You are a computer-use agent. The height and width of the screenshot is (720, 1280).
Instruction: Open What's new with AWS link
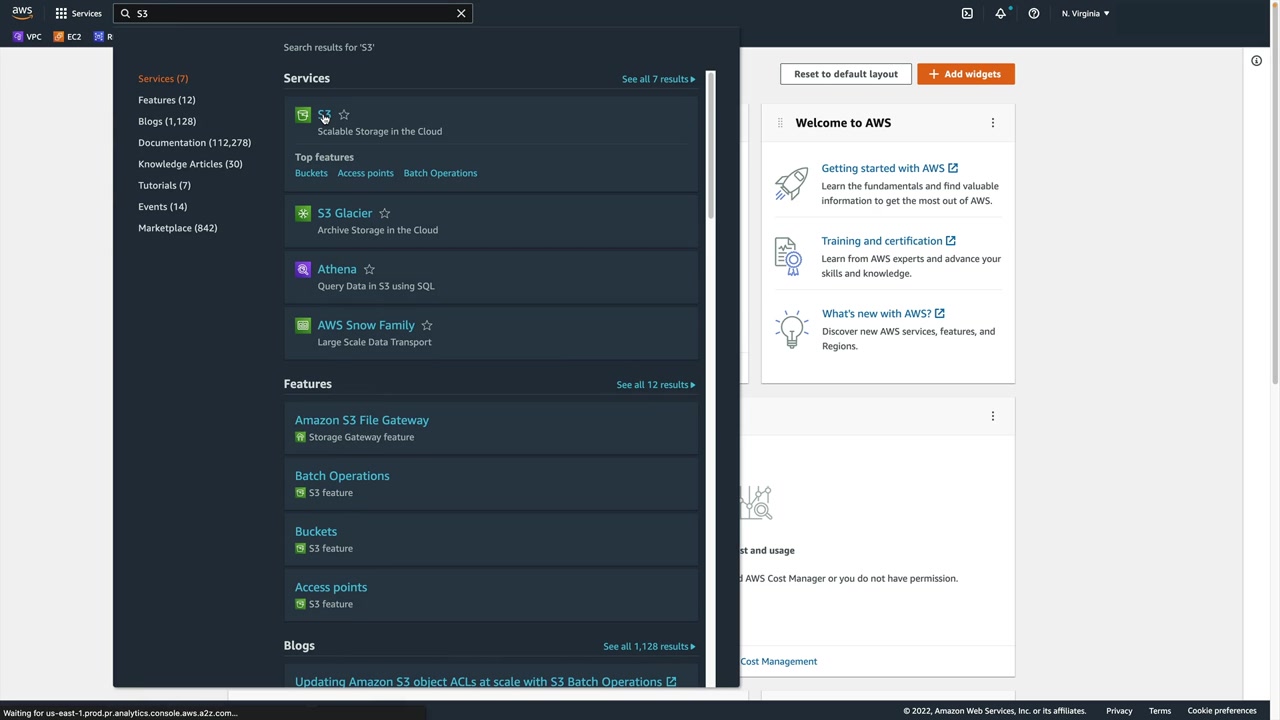click(x=883, y=314)
